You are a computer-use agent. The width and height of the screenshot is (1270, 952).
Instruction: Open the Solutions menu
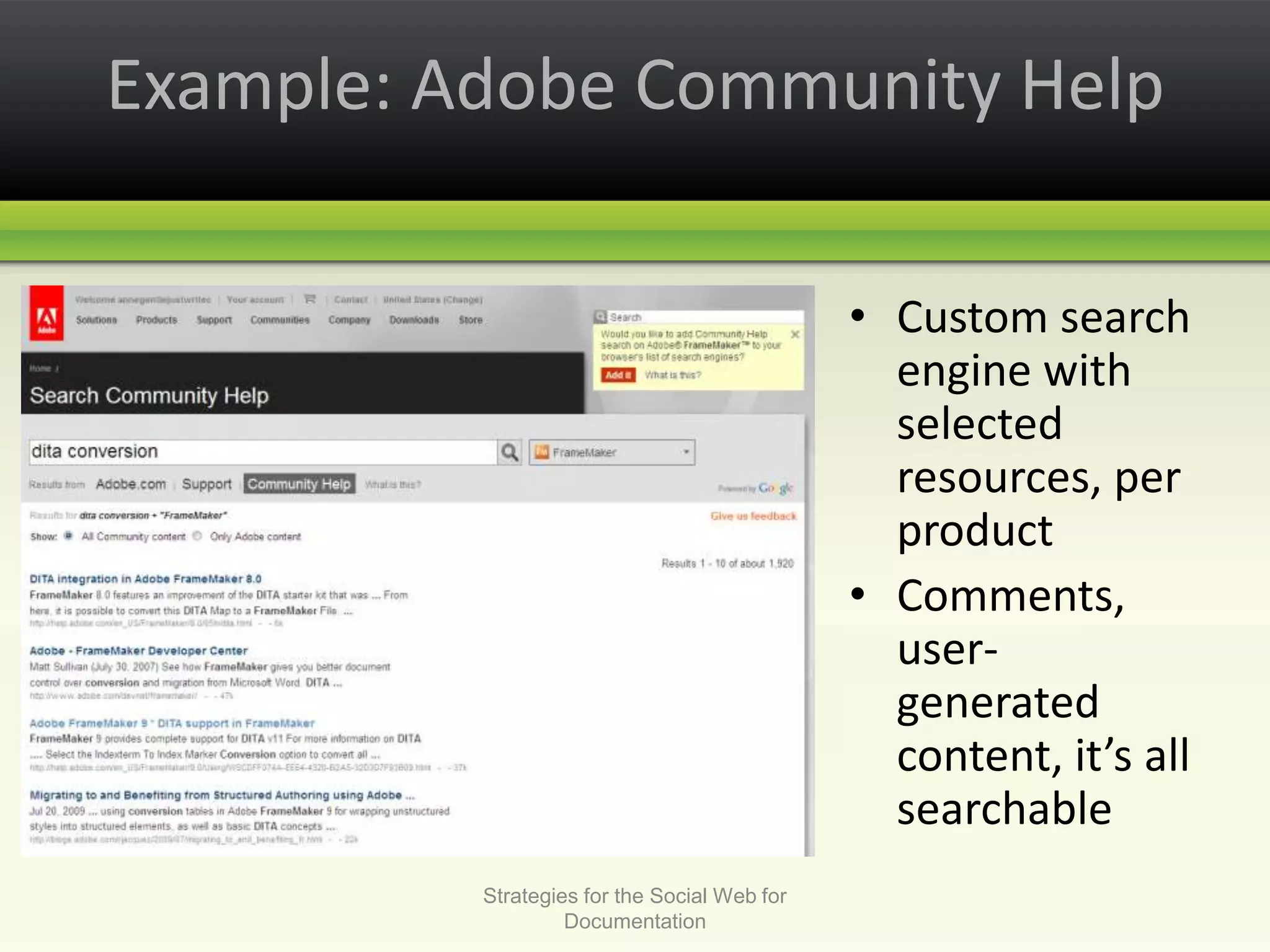[x=96, y=320]
